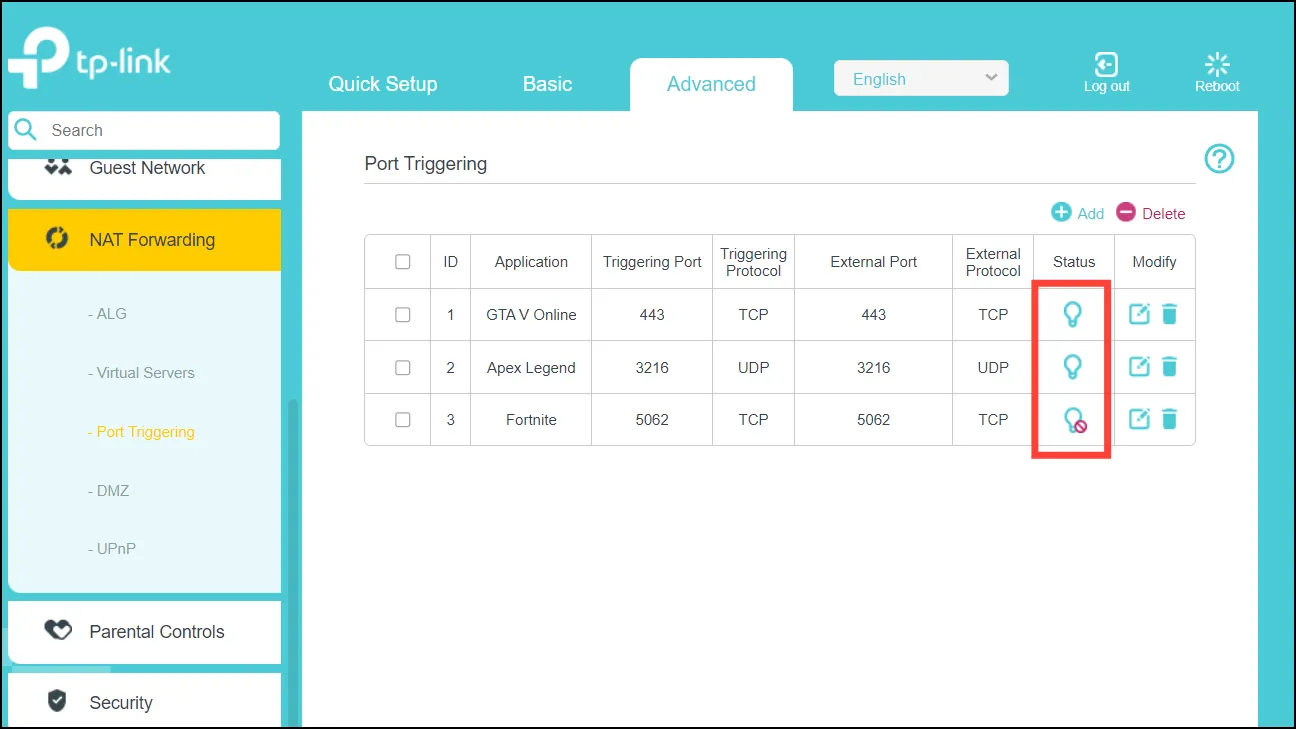The height and width of the screenshot is (729, 1296).
Task: Edit the Apex Legend entry
Action: [1139, 367]
